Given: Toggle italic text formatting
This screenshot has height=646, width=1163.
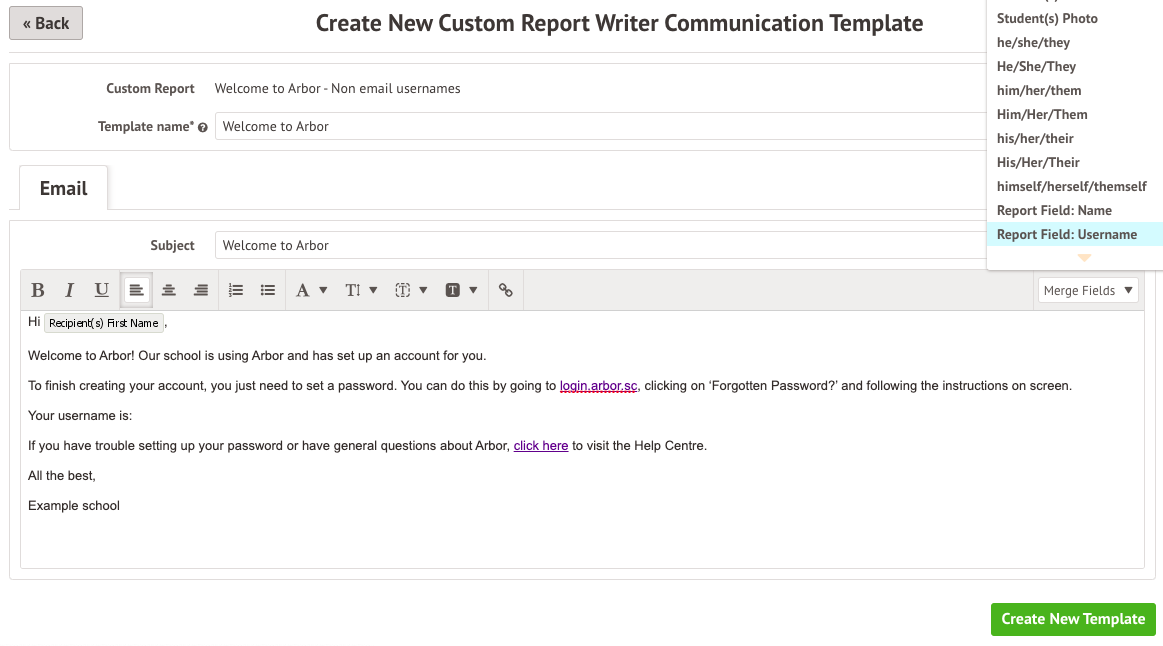Looking at the screenshot, I should click(x=70, y=290).
